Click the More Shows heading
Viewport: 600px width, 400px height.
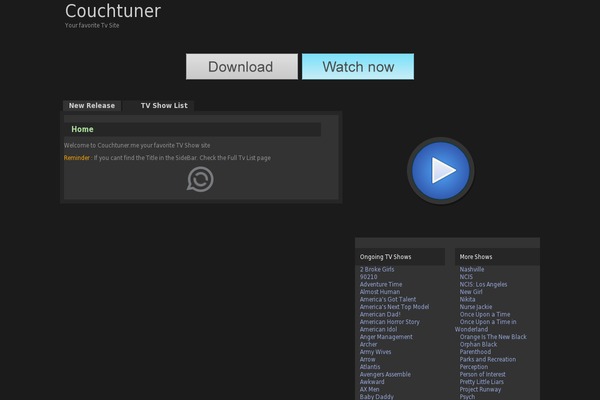[476, 257]
